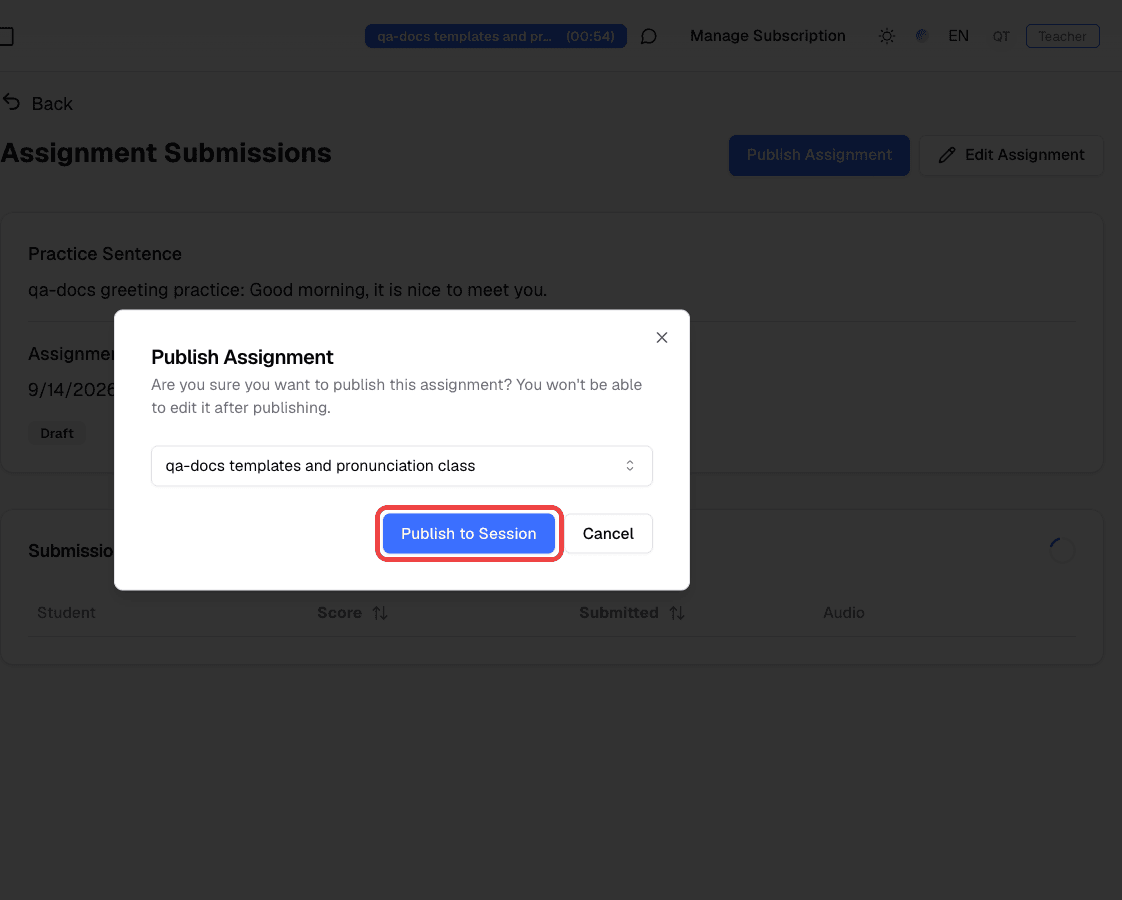The height and width of the screenshot is (900, 1122).
Task: Click the sidebar toggle icon at top left
Action: pyautogui.click(x=6, y=36)
